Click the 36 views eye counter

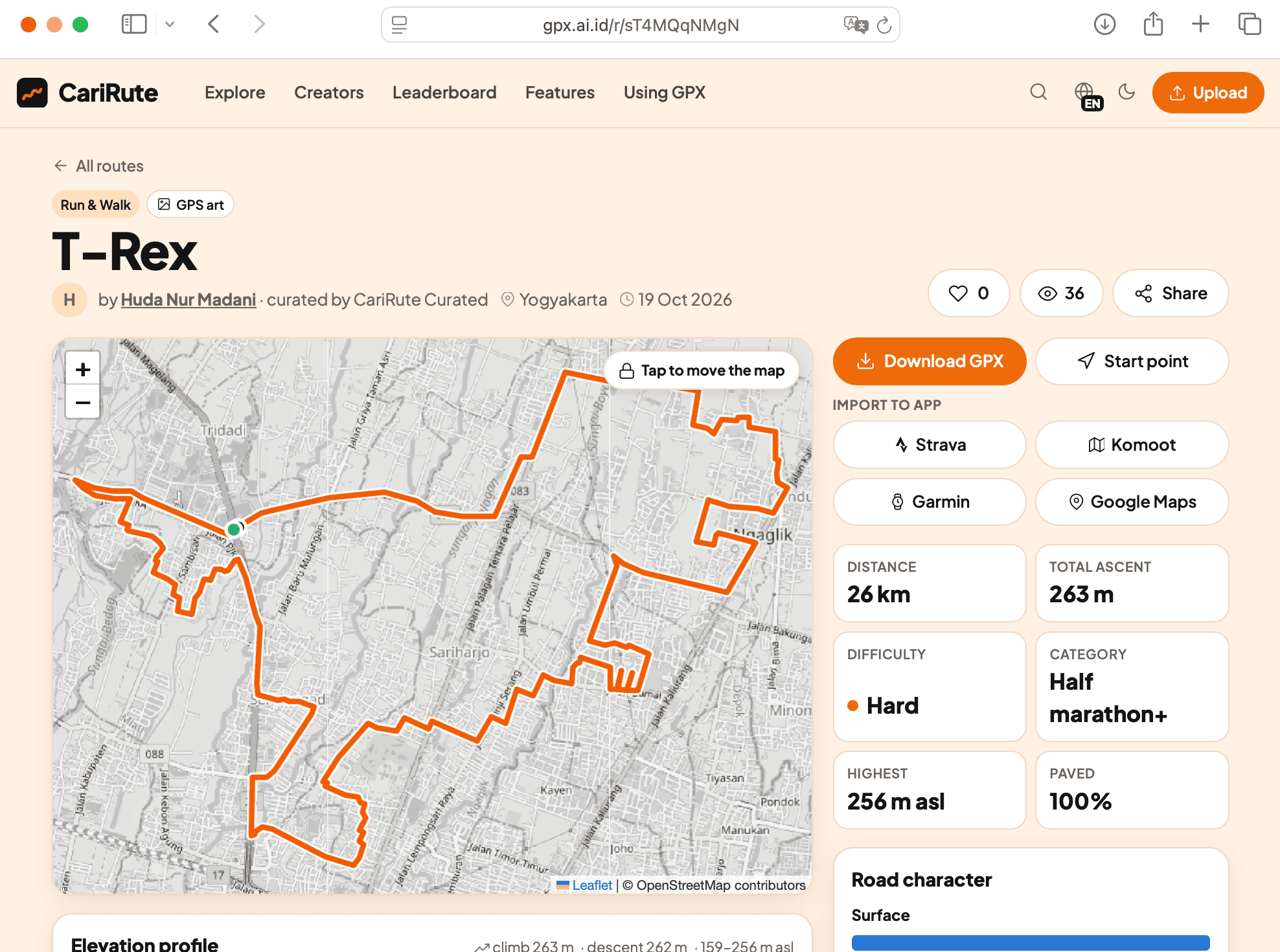[1061, 293]
